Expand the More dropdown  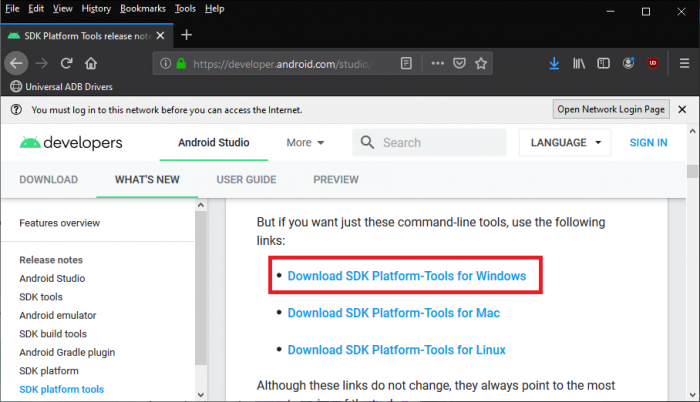(x=305, y=142)
